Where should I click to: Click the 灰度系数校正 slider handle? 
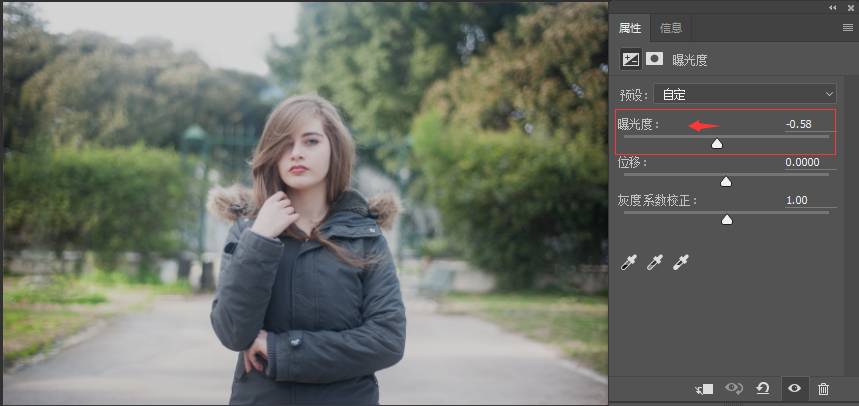click(x=726, y=220)
